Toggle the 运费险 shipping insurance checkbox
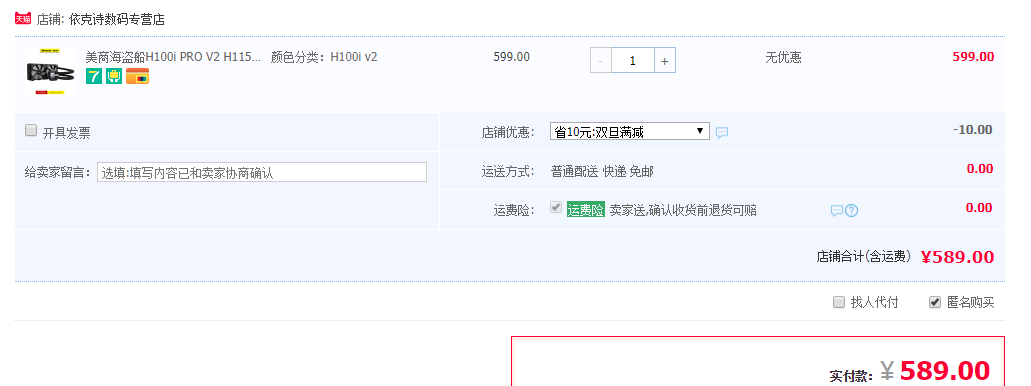The image size is (1031, 386). coord(556,208)
